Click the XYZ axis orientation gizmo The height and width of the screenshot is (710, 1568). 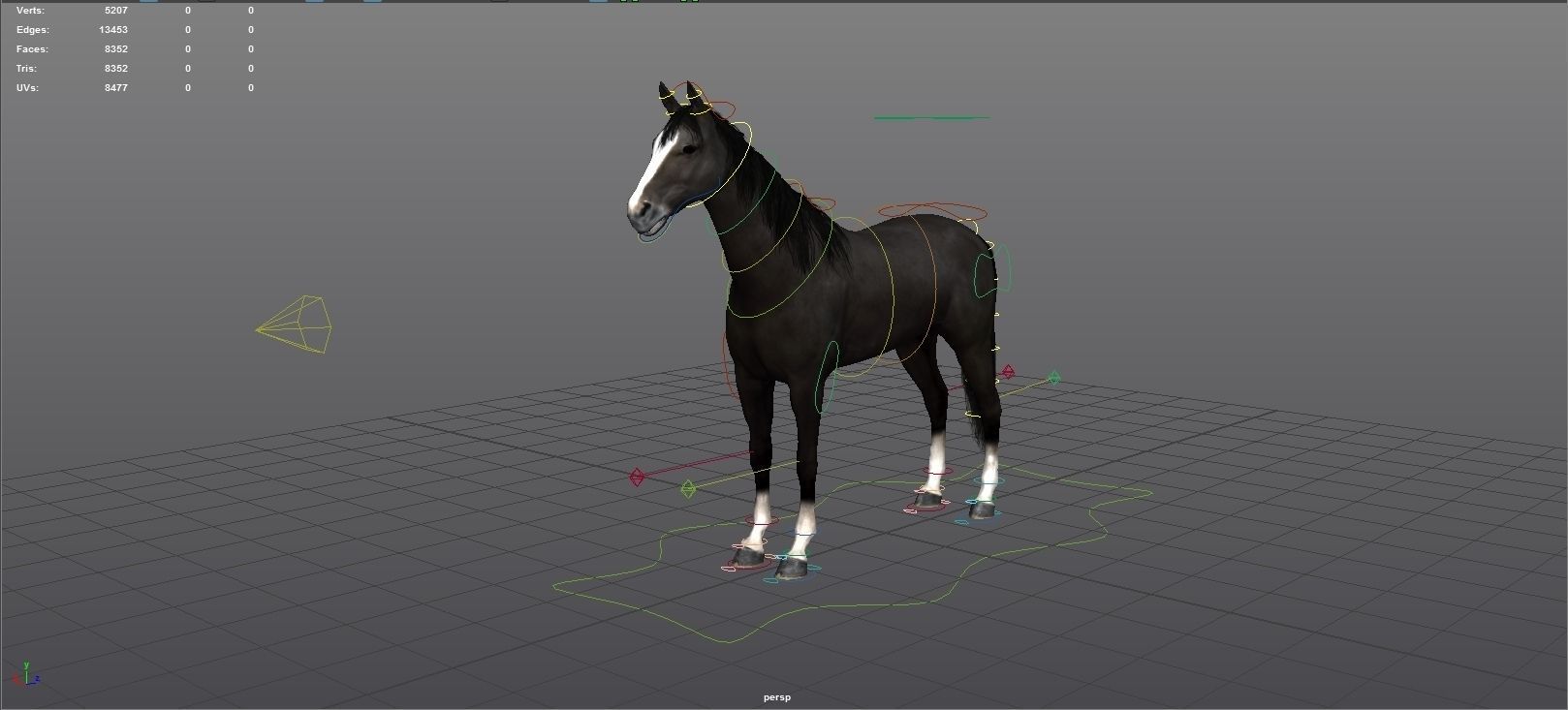point(25,674)
